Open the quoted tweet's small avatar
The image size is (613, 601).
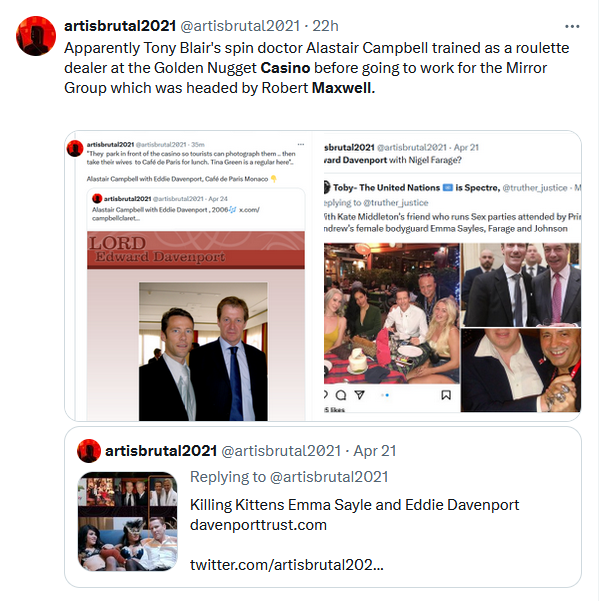(x=89, y=451)
